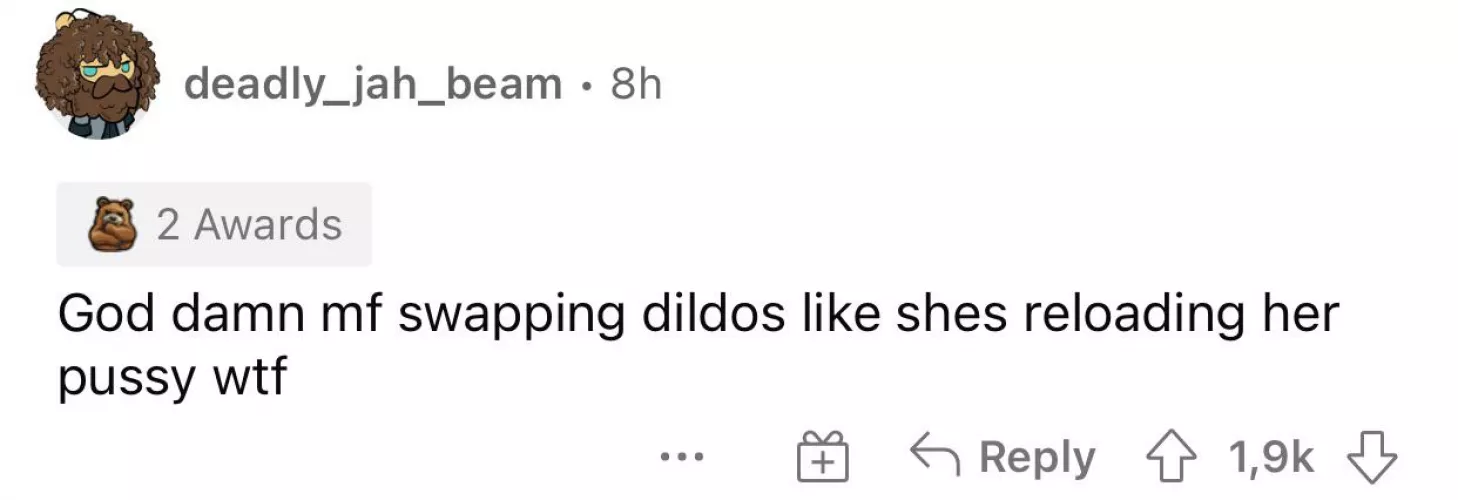Downvote the deadly_jah_beam comment
1458x500 pixels.
click(x=1372, y=459)
